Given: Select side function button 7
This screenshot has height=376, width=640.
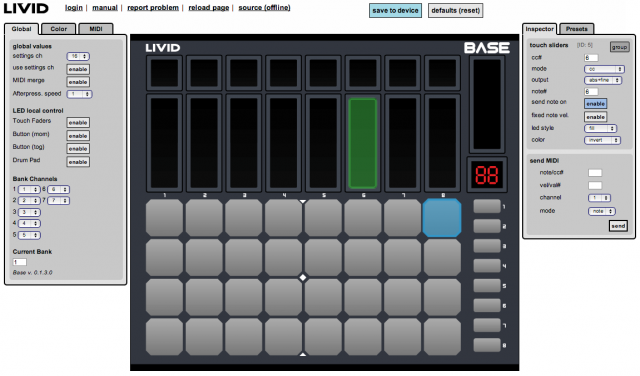Looking at the screenshot, I should coord(487,325).
